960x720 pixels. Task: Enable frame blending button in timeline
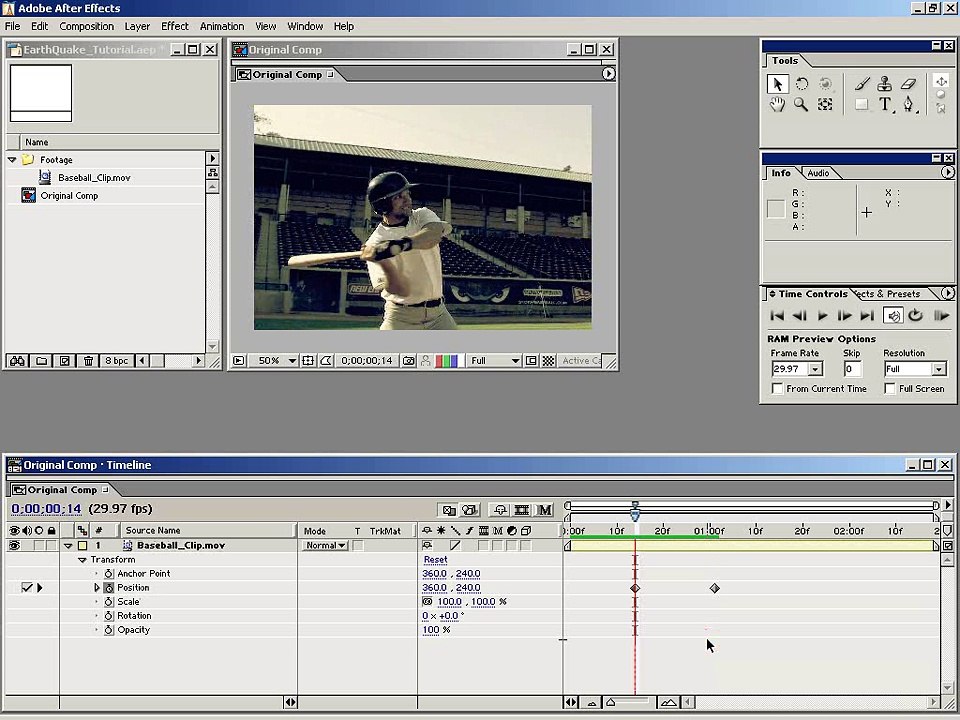pyautogui.click(x=522, y=509)
